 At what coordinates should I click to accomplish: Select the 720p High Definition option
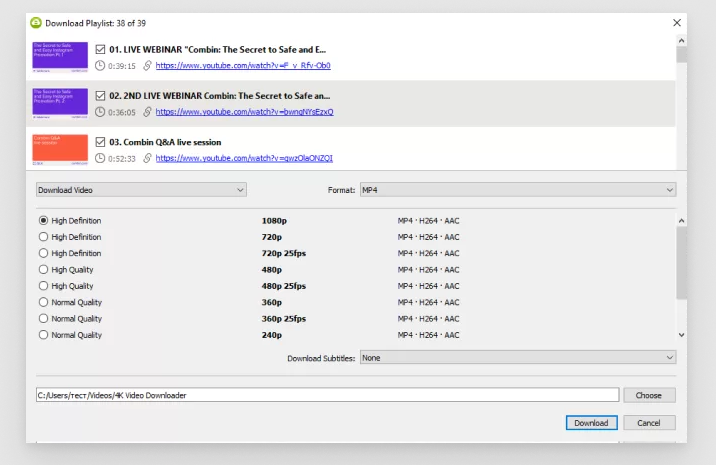pyautogui.click(x=43, y=237)
